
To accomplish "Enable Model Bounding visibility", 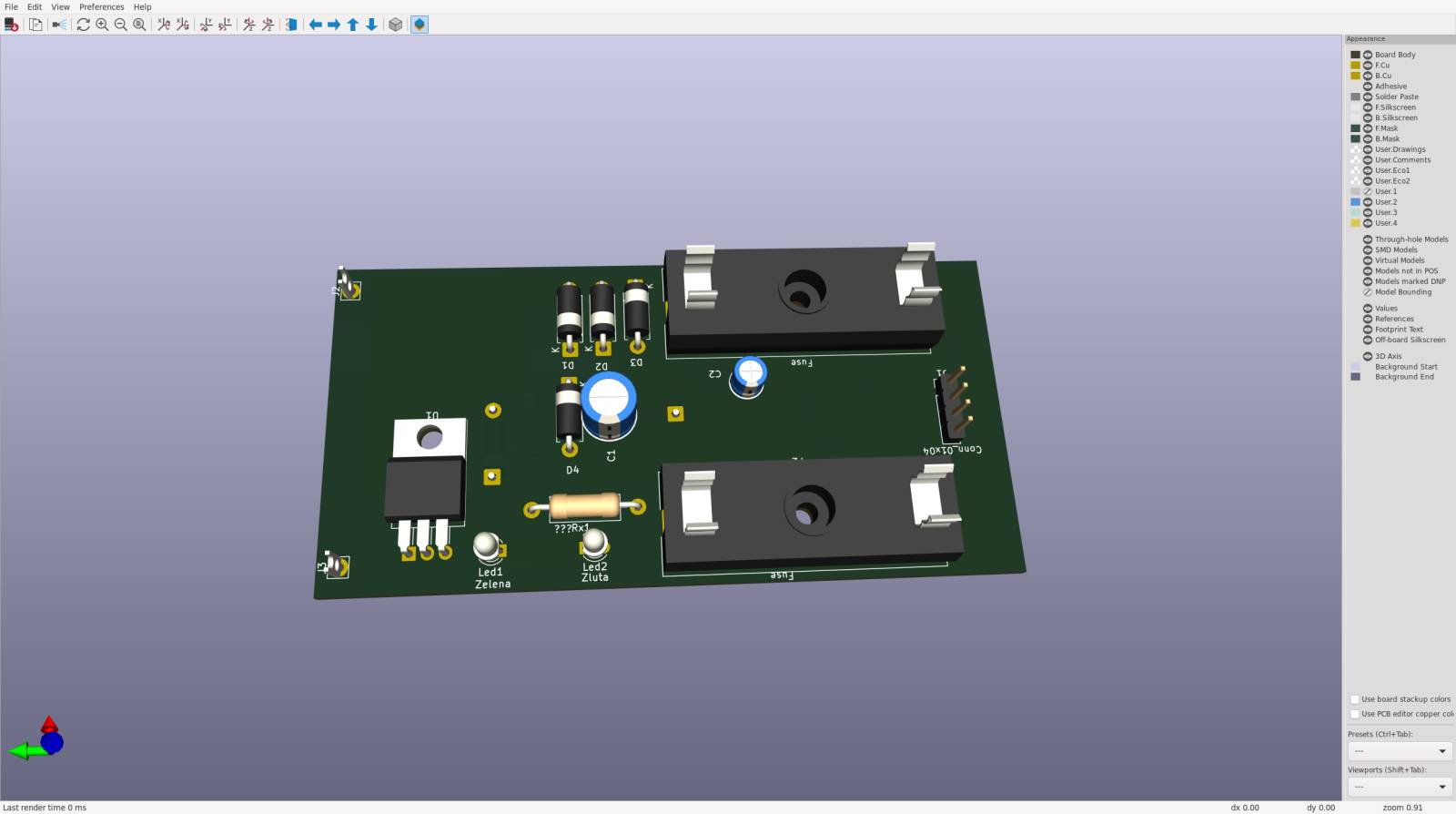I will tap(1367, 292).
